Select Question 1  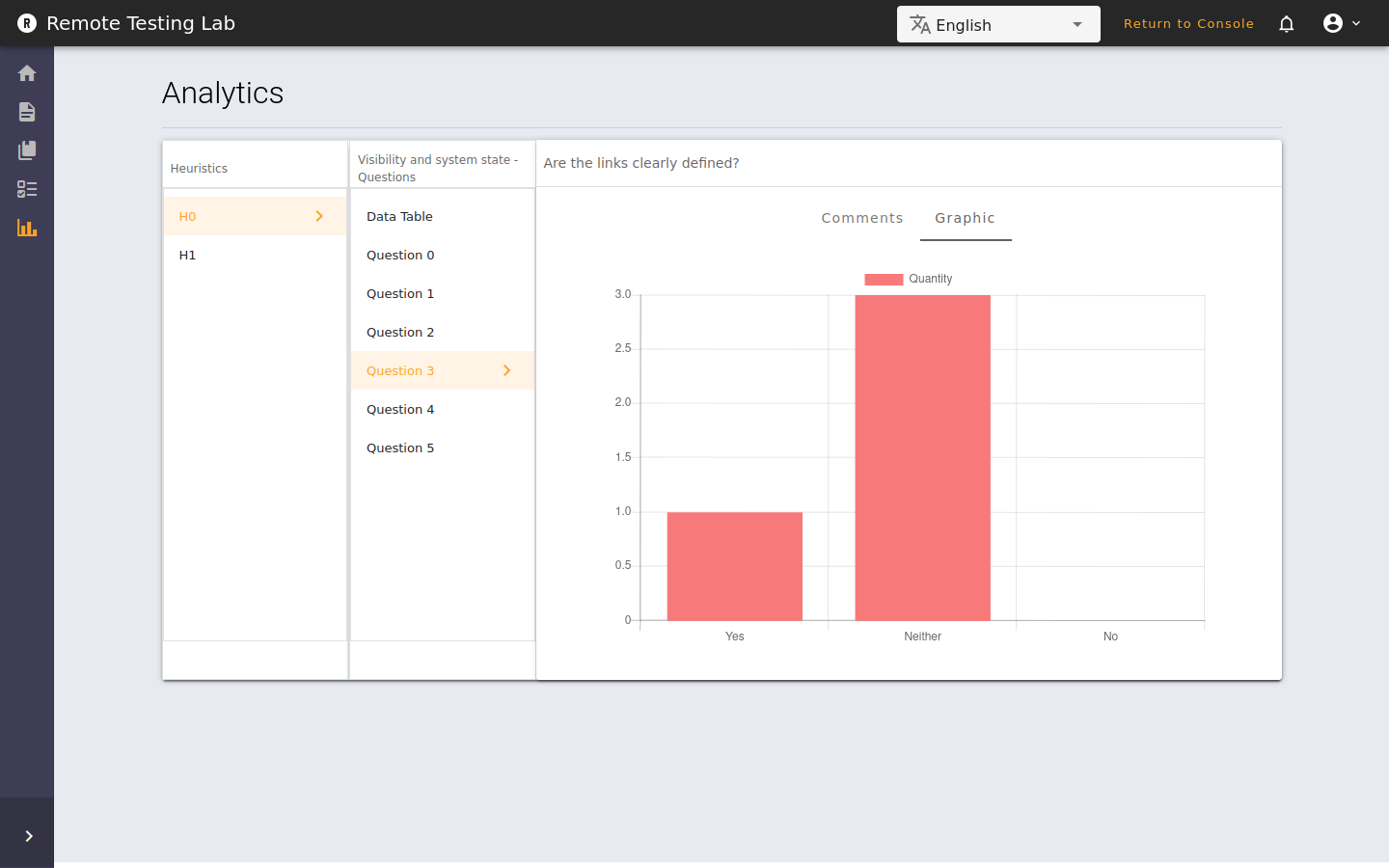pyautogui.click(x=442, y=293)
